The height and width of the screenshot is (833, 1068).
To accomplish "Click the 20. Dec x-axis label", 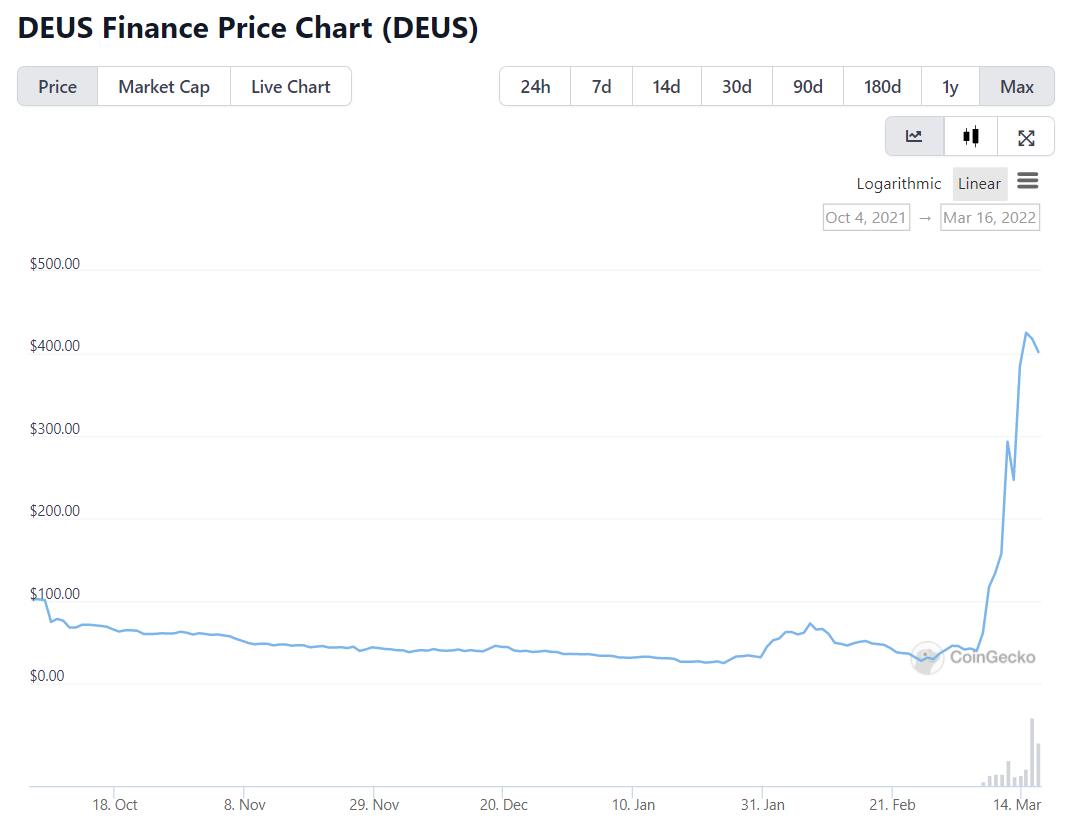I will tap(503, 804).
